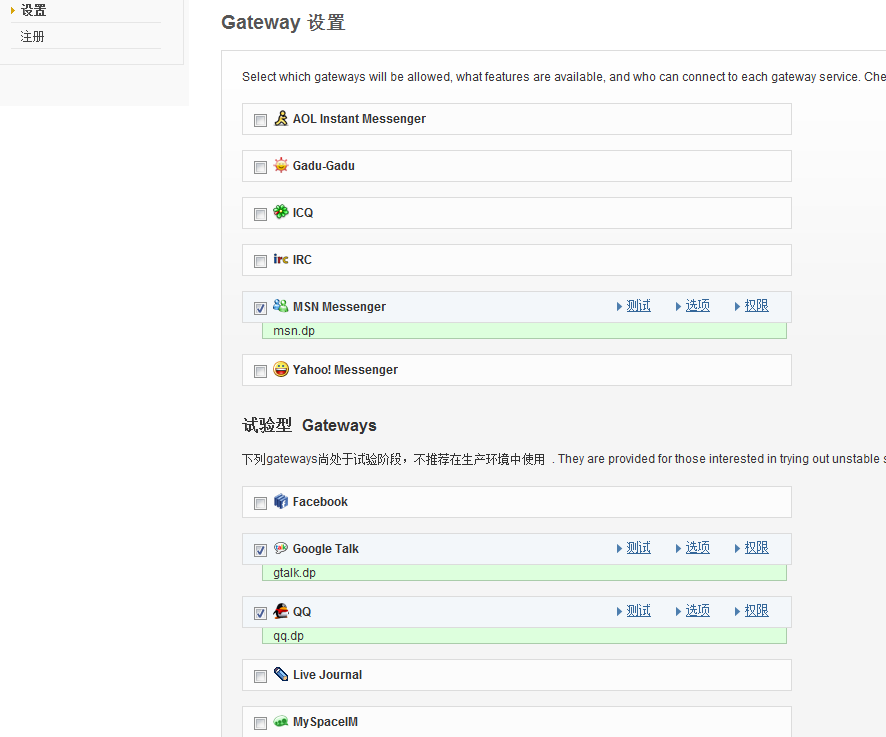
Task: Click the Live Journal pencil icon
Action: click(x=281, y=674)
